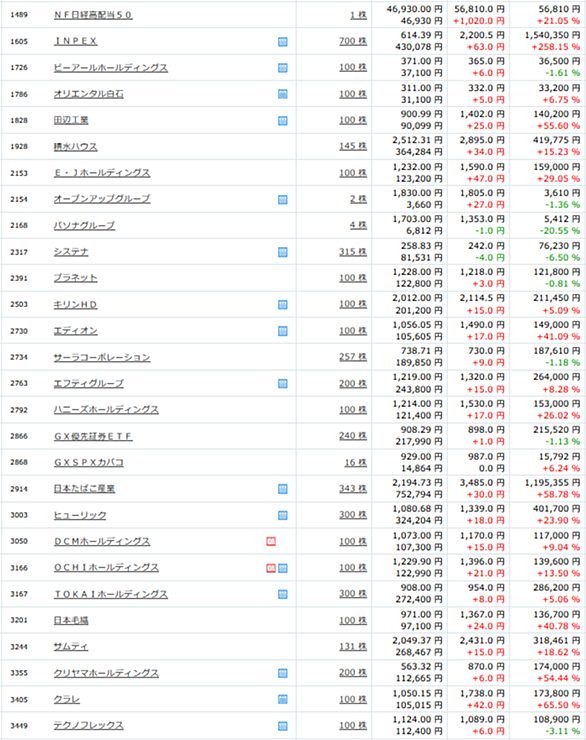Viewport: 586px width, 740px height.
Task: Open stock name link for code 2866
Action: point(93,436)
